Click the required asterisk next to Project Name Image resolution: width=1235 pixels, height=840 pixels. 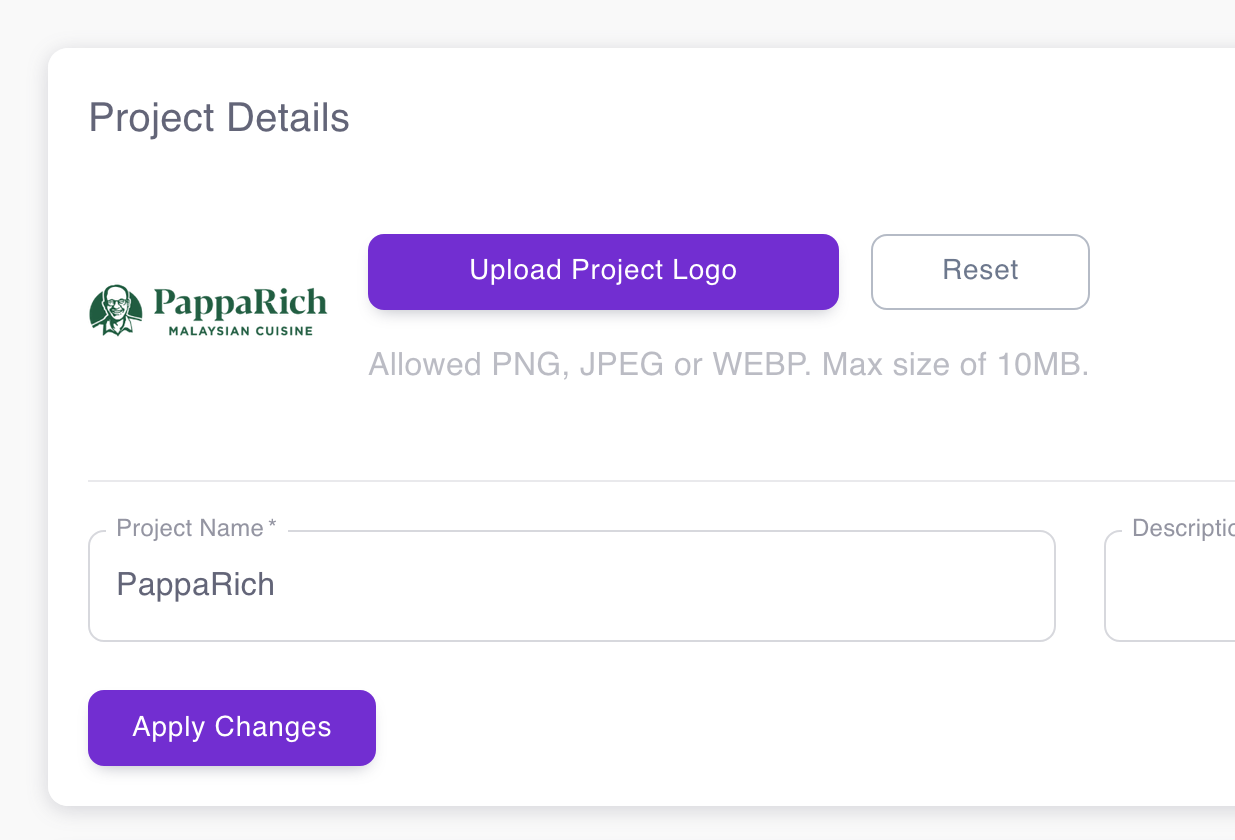(270, 522)
